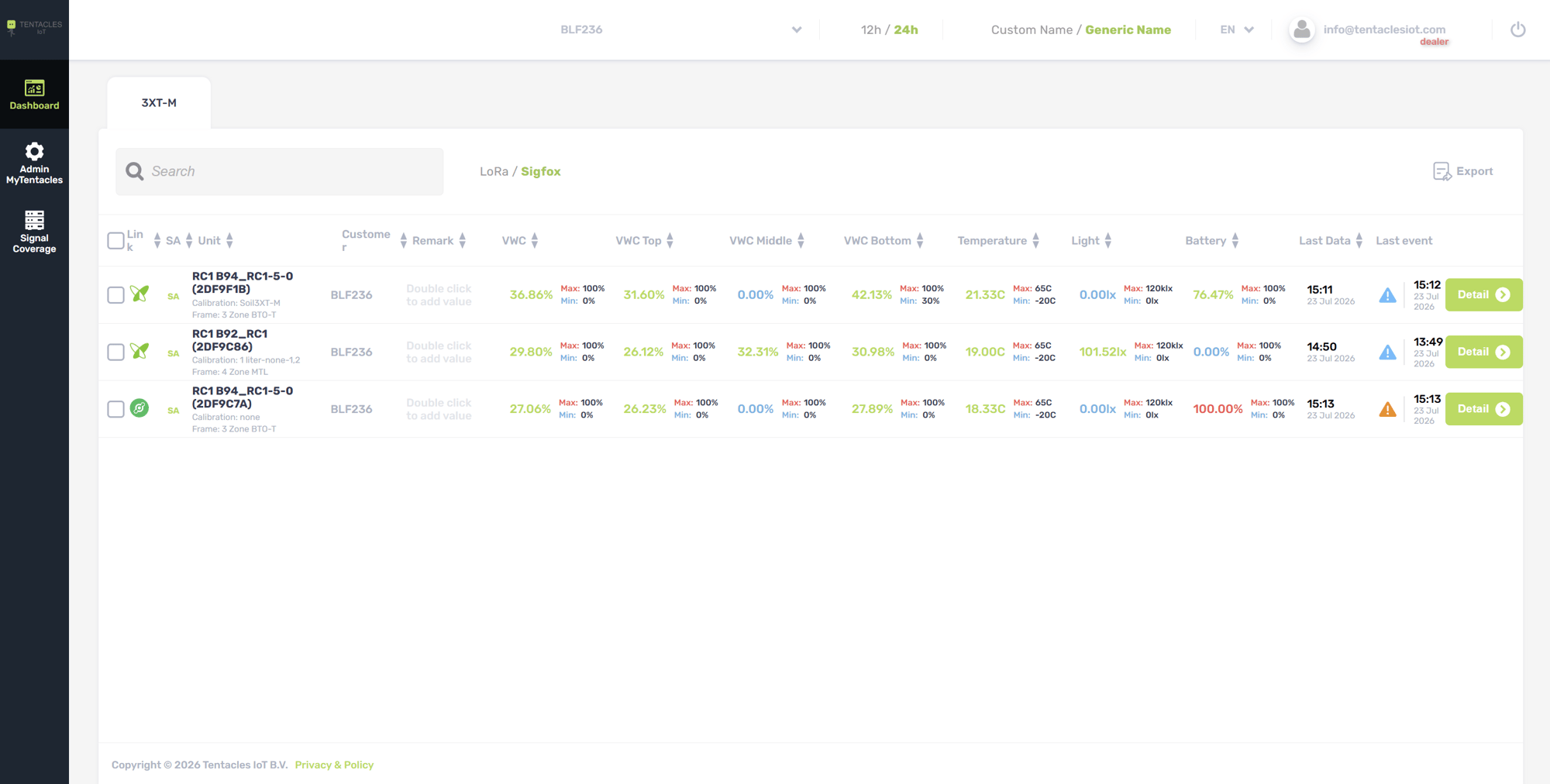Sort by Unit column arrows
The height and width of the screenshot is (784, 1550).
229,241
